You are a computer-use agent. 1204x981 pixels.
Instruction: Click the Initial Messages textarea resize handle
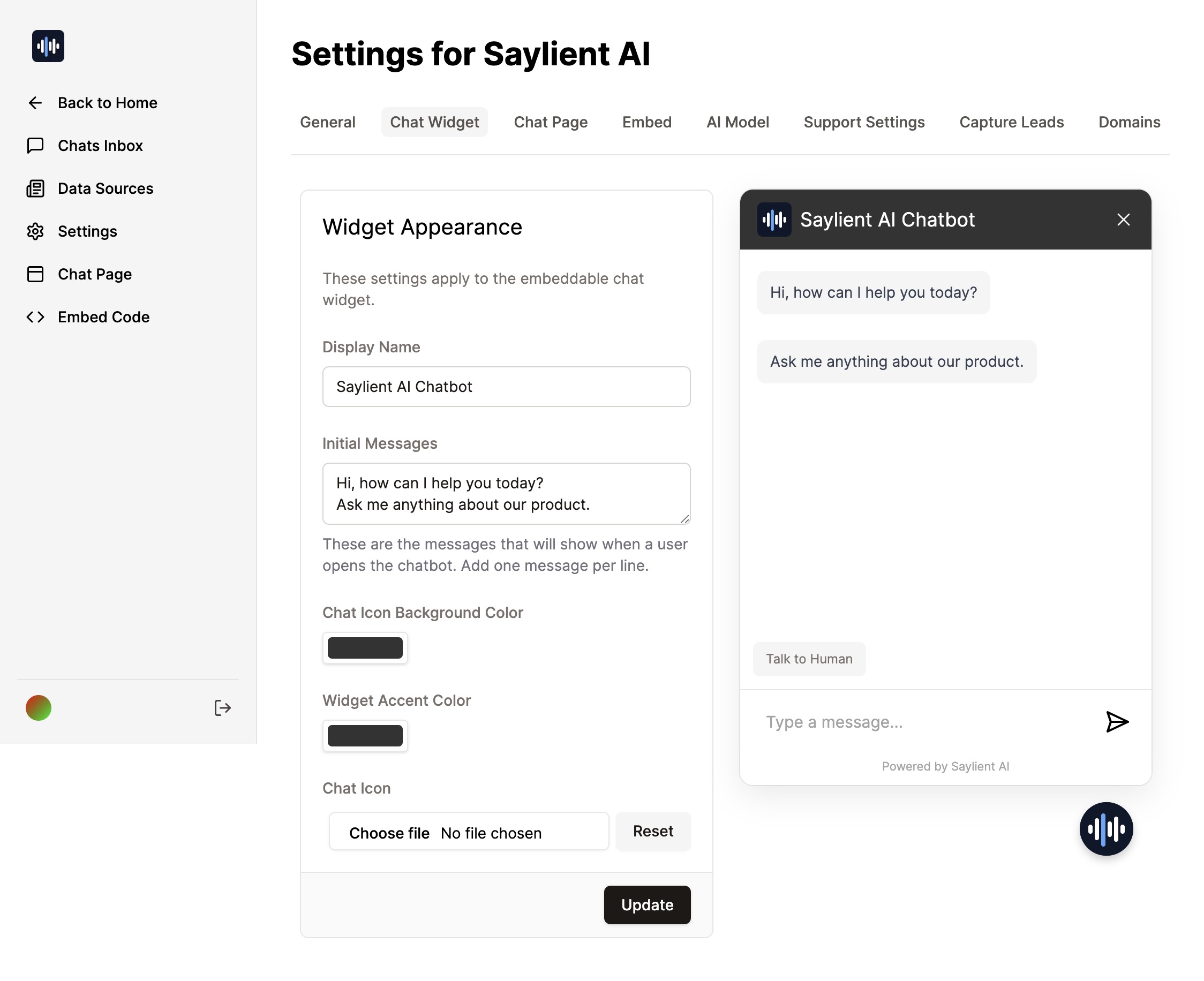tap(684, 519)
